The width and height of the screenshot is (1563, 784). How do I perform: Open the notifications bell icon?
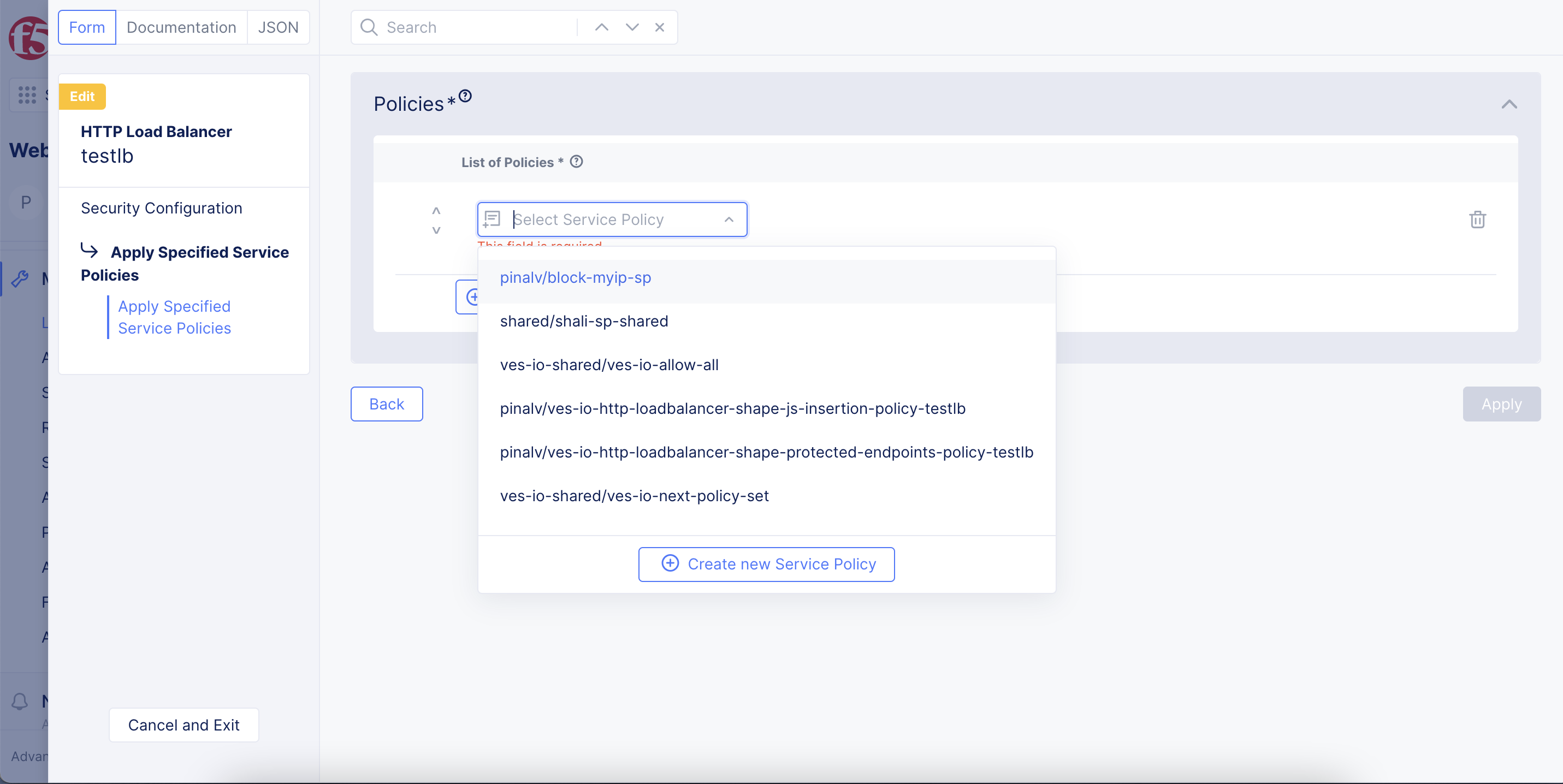[20, 702]
